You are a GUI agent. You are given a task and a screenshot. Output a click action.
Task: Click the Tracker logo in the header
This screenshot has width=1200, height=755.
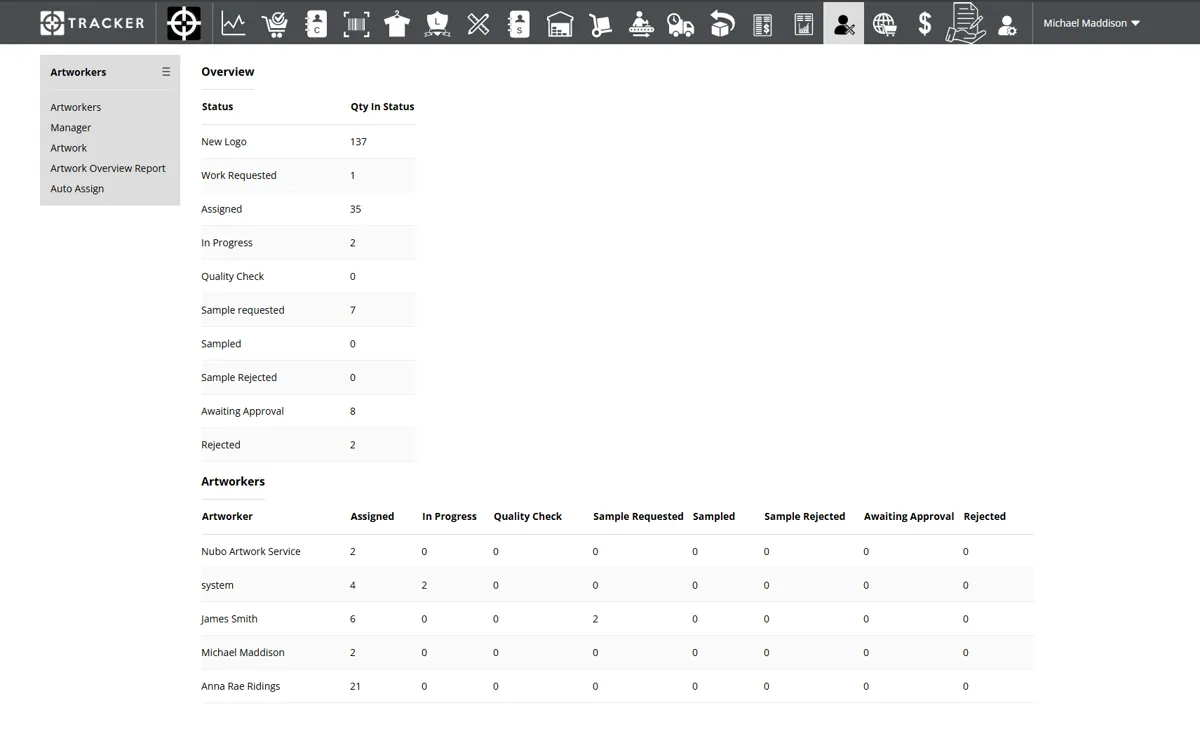92,22
